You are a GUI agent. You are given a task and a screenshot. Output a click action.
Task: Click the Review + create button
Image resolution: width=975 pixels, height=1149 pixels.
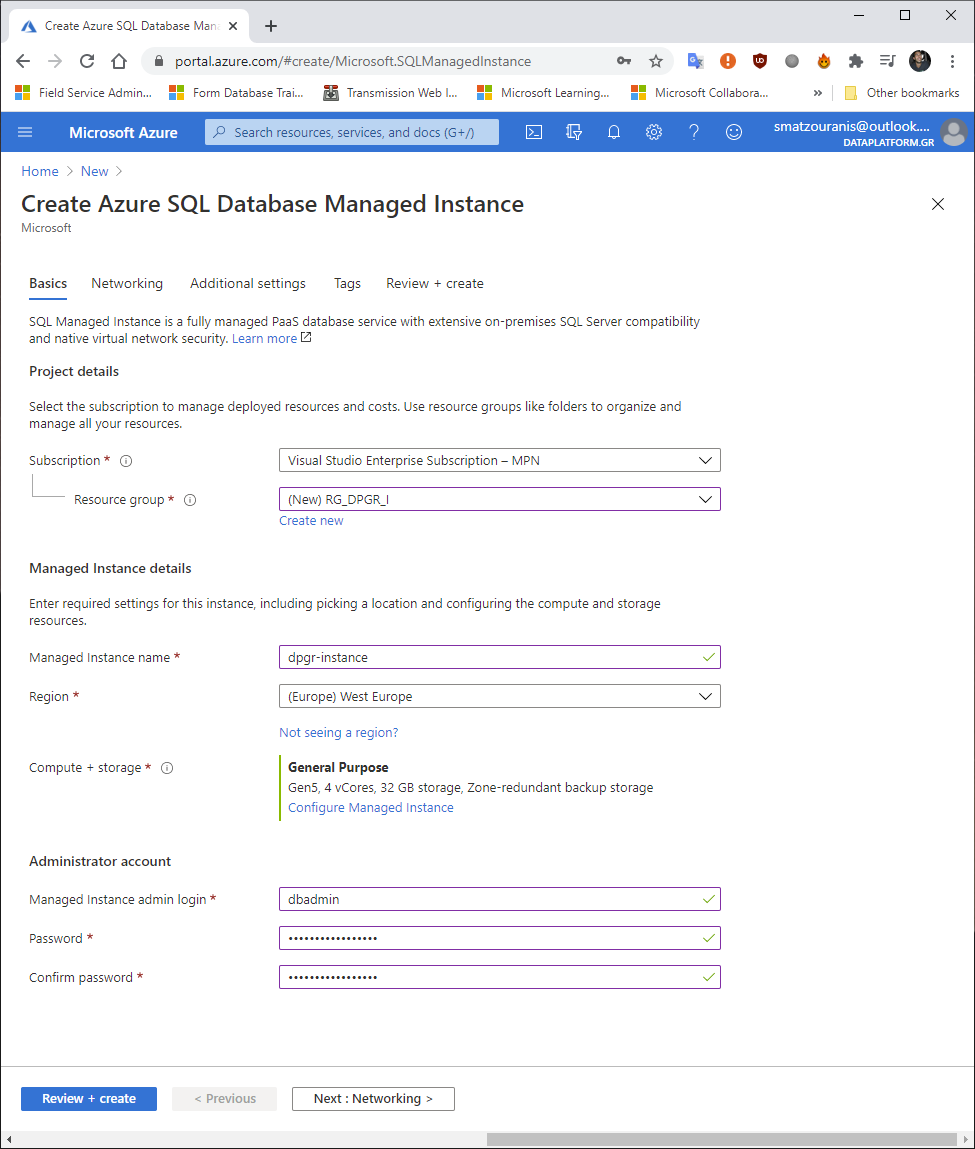[x=88, y=1098]
